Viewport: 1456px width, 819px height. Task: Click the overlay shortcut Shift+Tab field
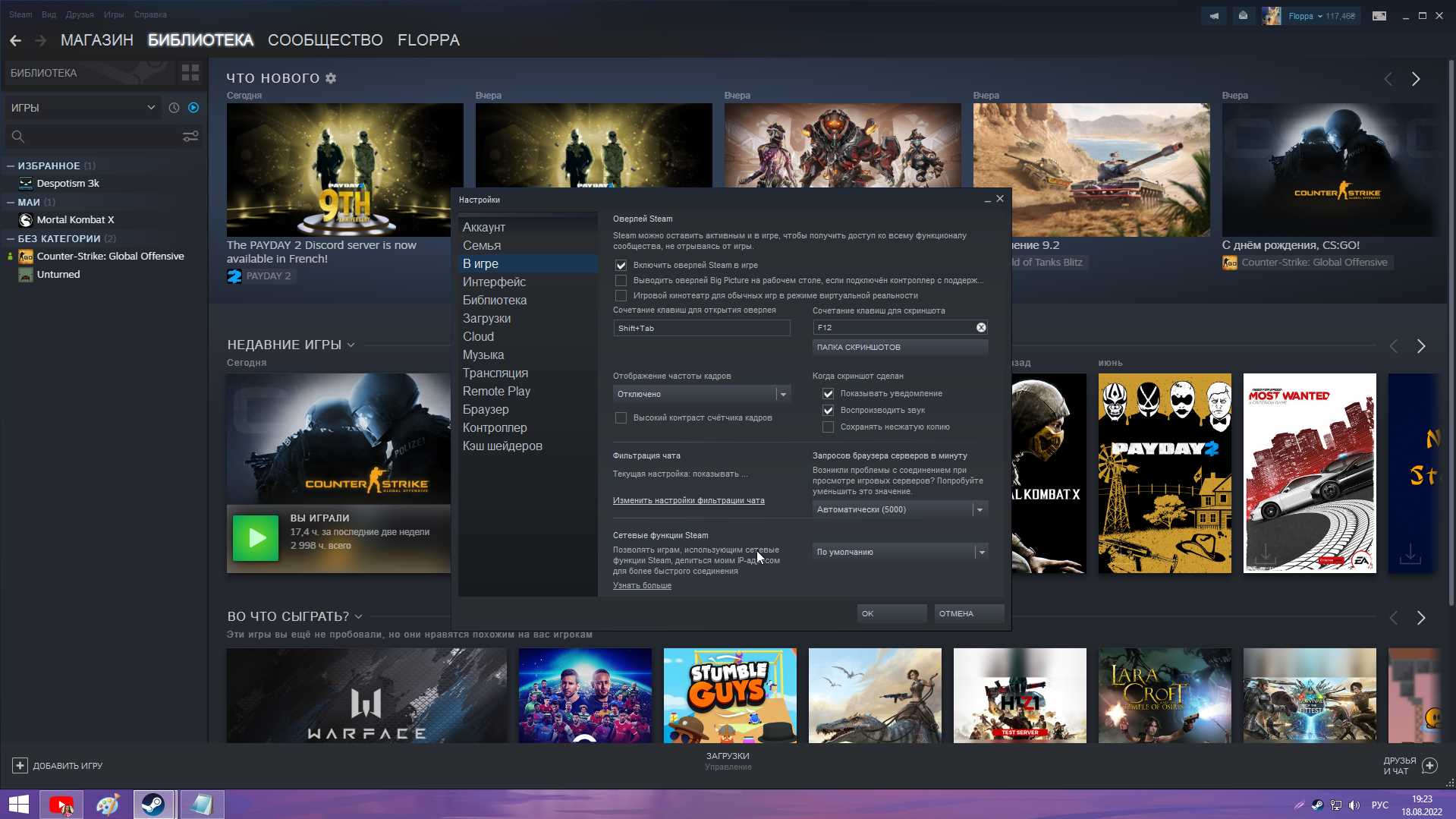point(702,328)
